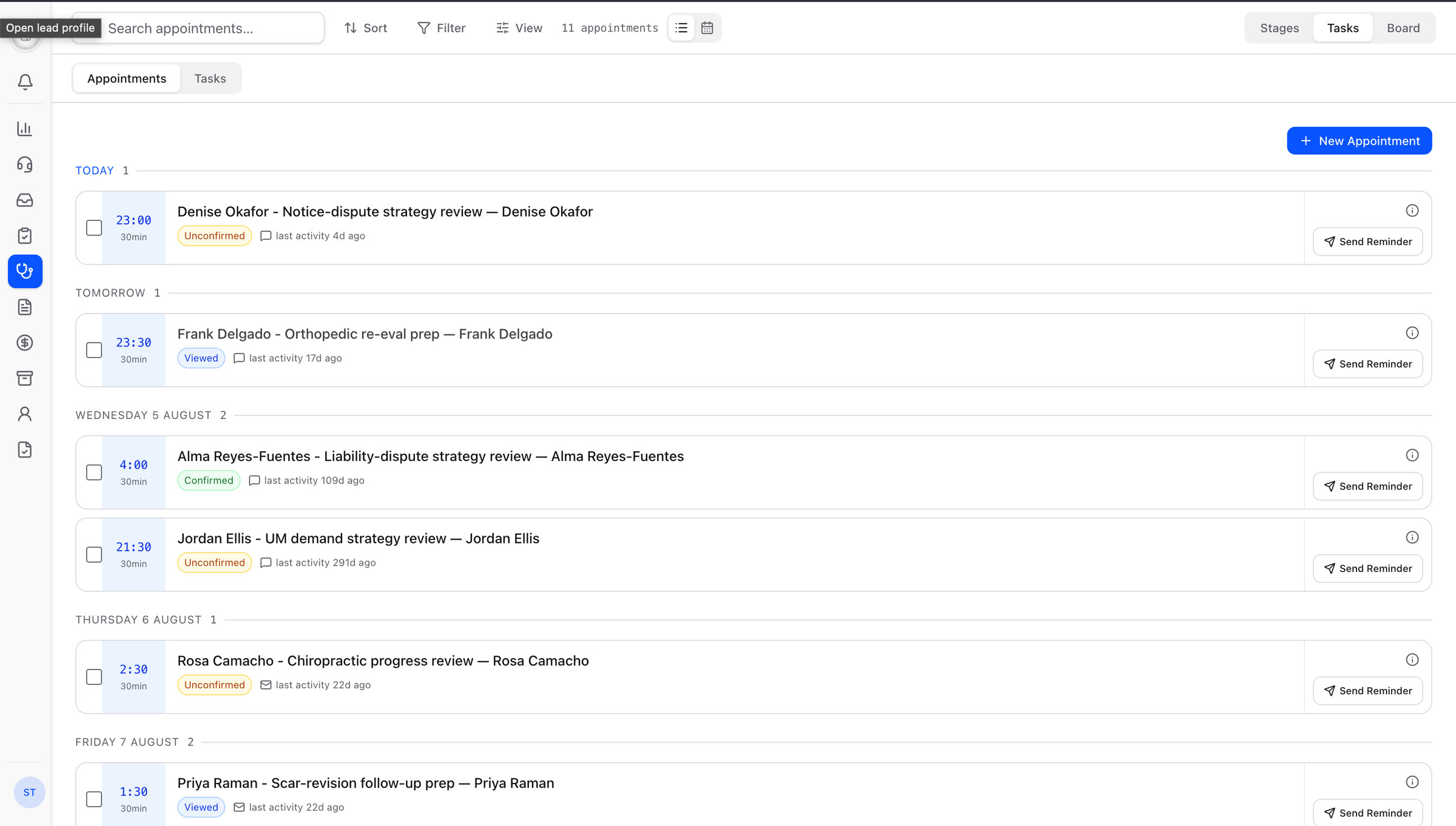The height and width of the screenshot is (826, 1456).
Task: Open the Filter options
Action: point(442,28)
